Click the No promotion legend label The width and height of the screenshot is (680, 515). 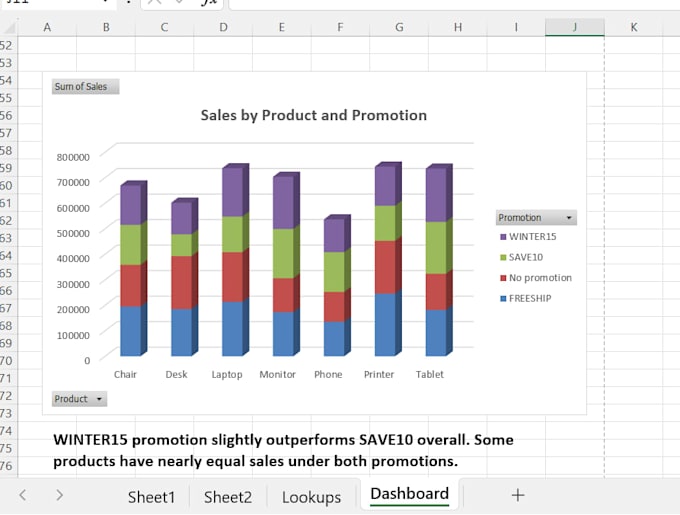(540, 278)
